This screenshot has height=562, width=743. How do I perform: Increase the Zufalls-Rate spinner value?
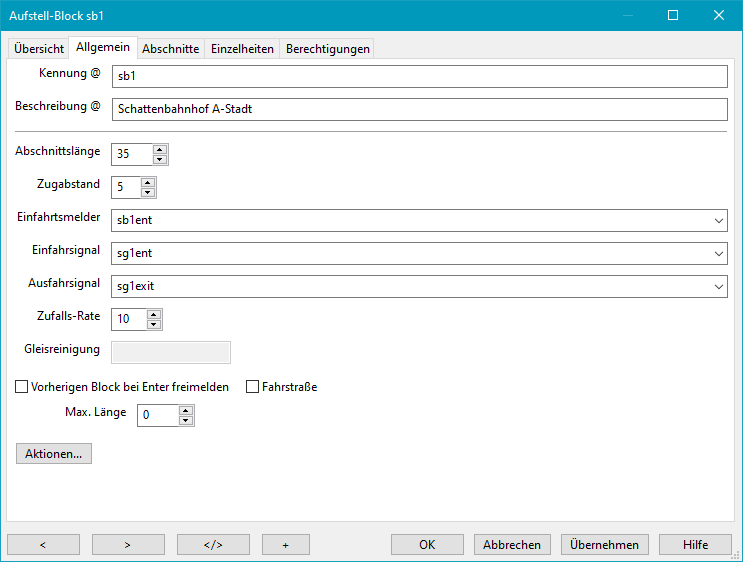pyautogui.click(x=154, y=314)
